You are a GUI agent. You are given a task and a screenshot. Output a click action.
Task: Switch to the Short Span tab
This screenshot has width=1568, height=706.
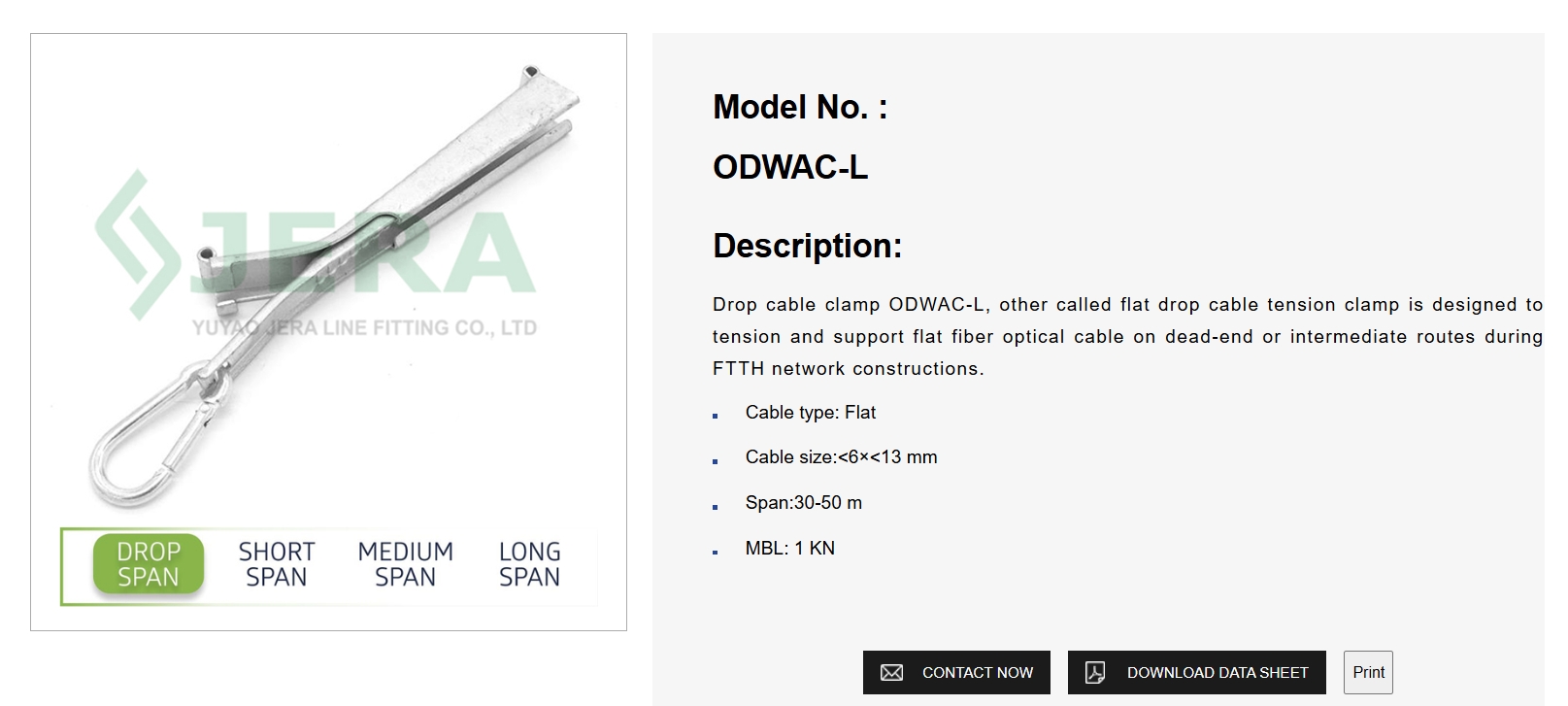pos(276,563)
